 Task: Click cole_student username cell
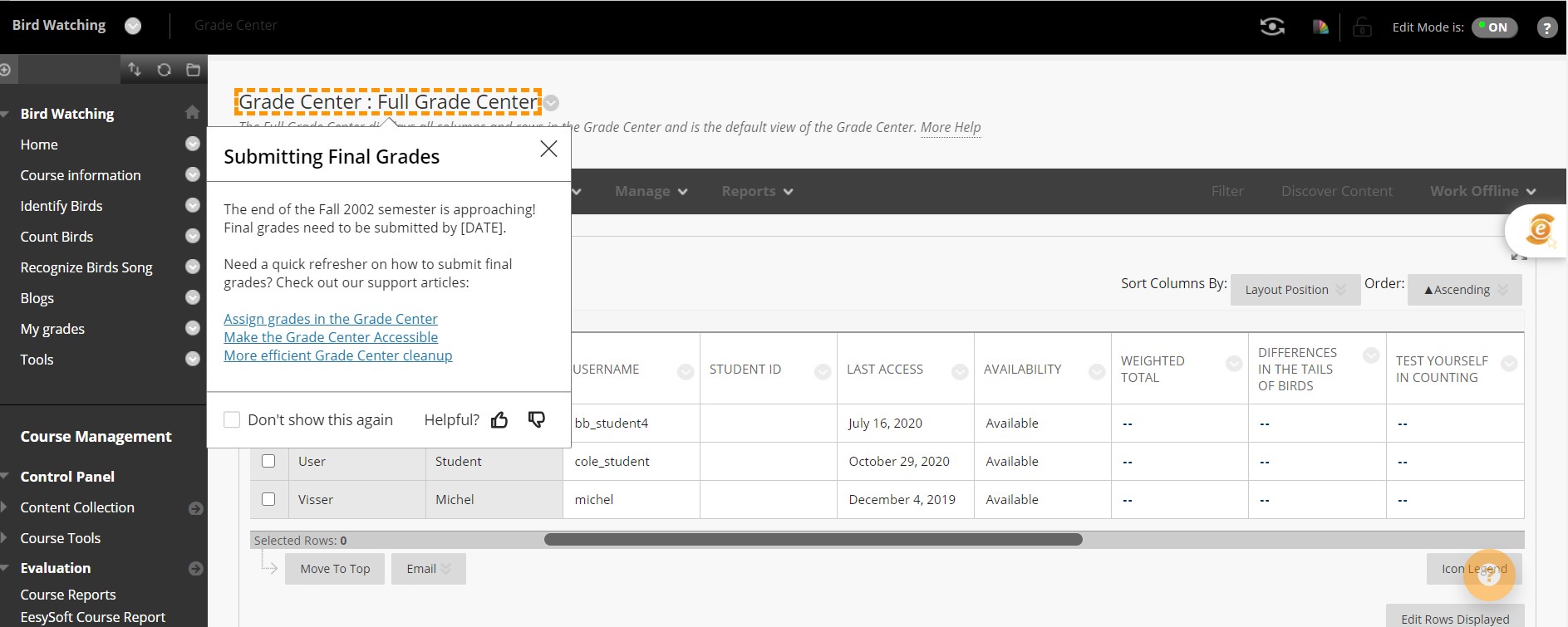[x=632, y=461]
